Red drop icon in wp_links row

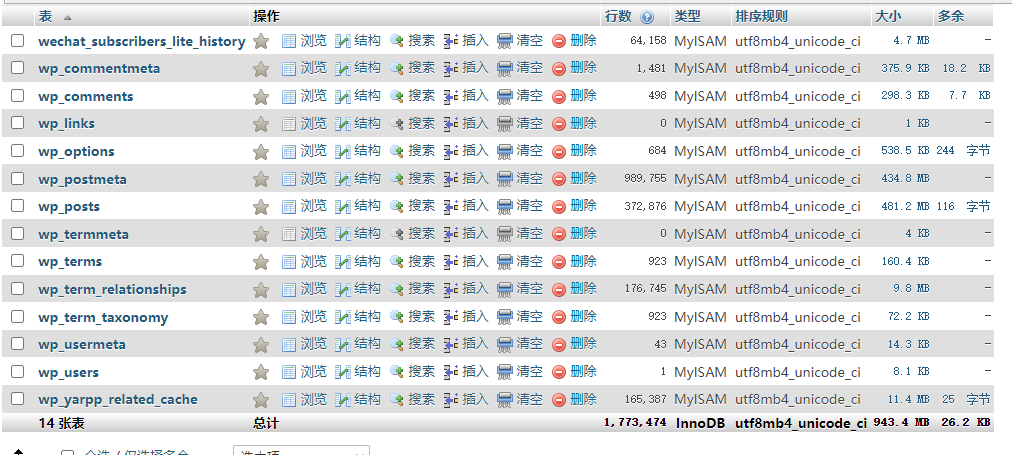pos(559,124)
